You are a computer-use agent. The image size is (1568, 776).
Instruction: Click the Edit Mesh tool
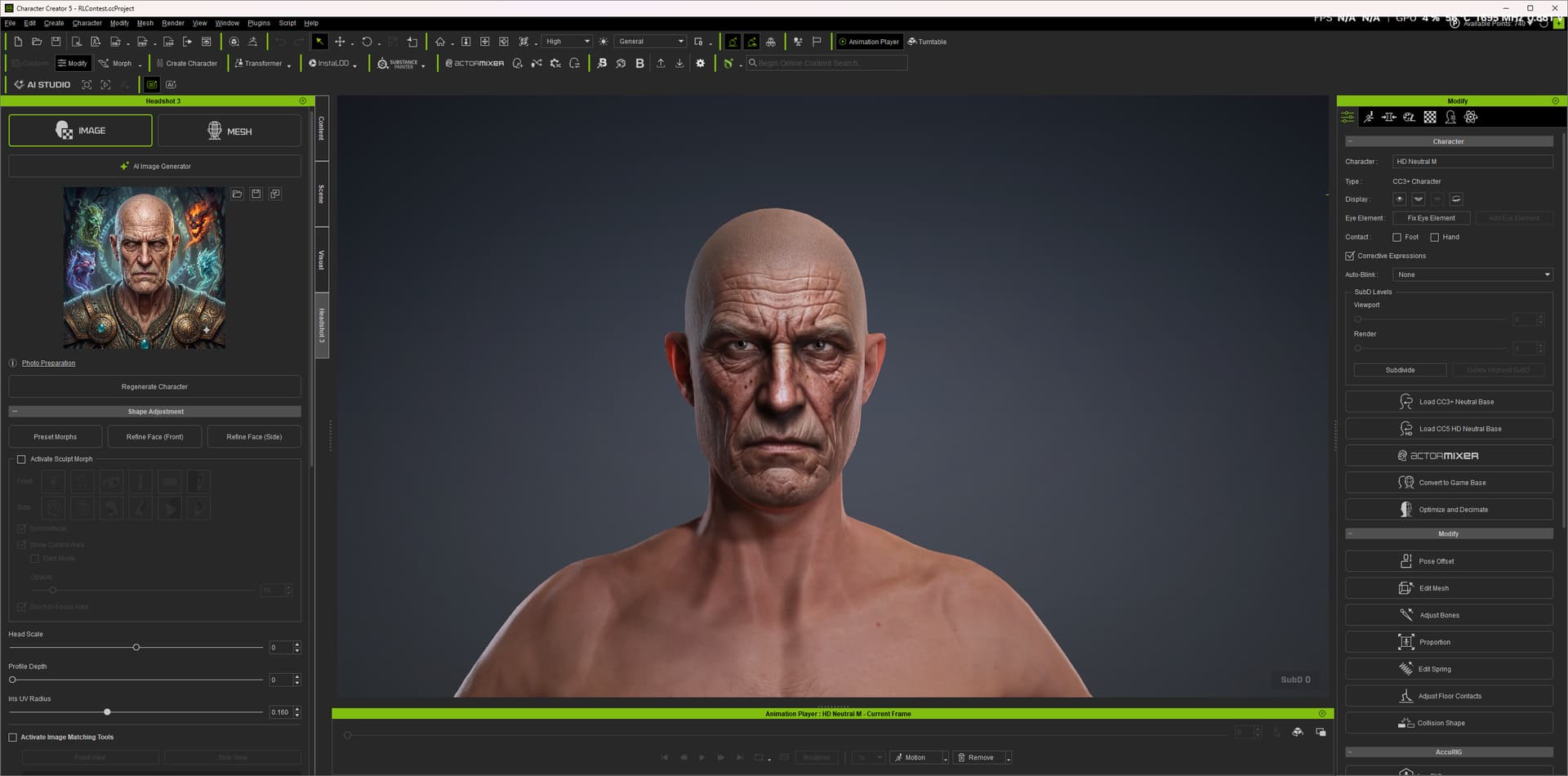[x=1449, y=588]
